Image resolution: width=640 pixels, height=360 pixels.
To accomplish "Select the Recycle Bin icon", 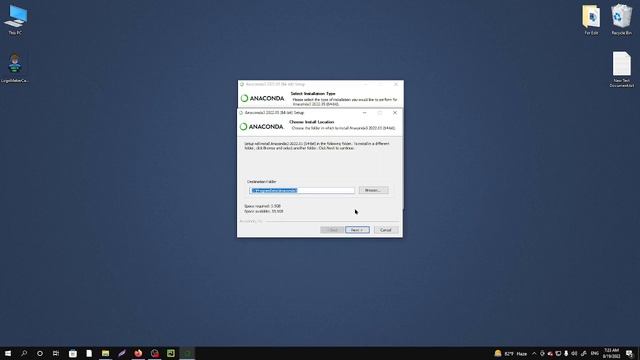I will tap(621, 20).
